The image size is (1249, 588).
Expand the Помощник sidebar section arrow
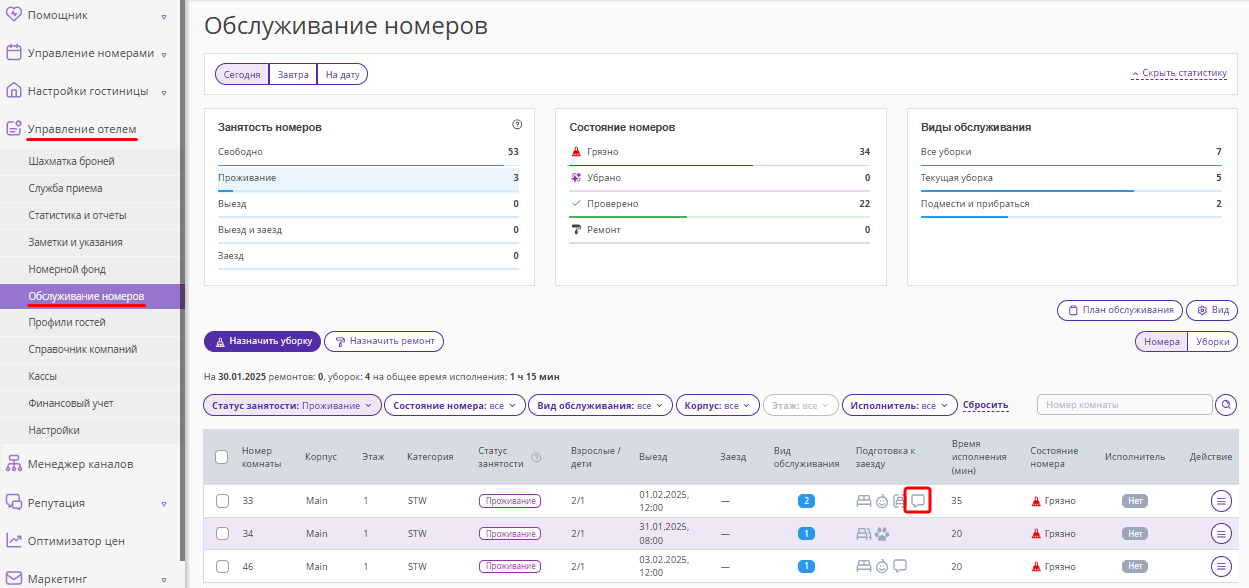[164, 17]
